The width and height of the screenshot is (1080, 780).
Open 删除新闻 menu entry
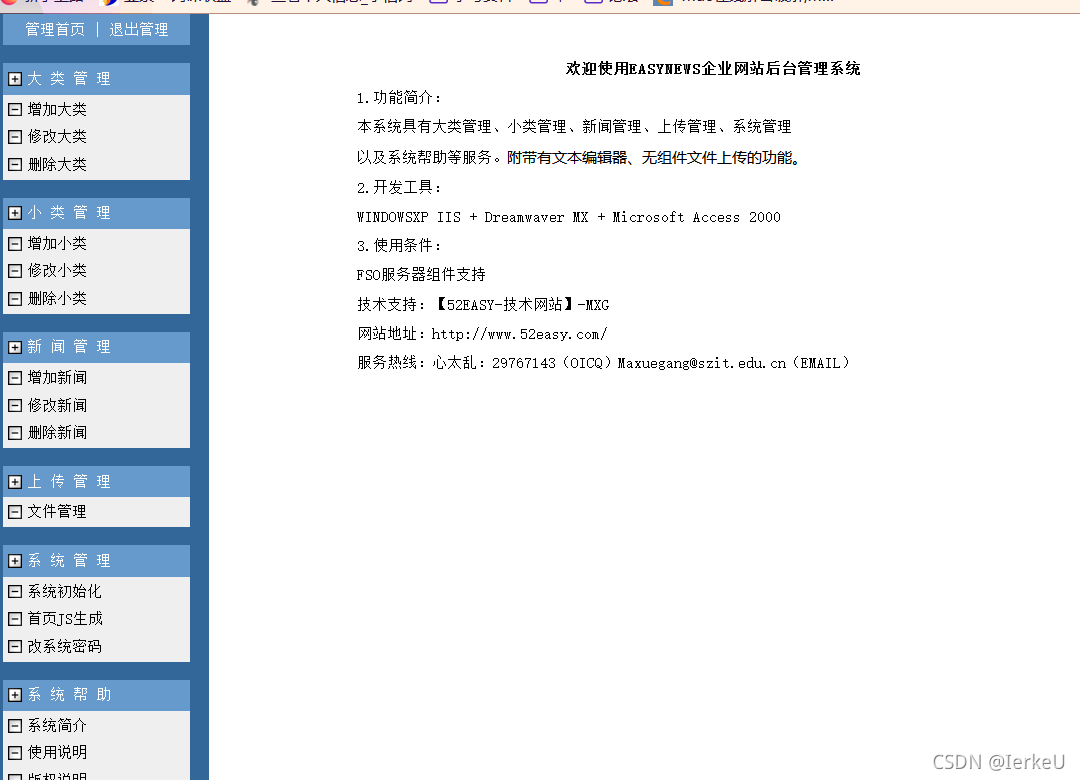(x=57, y=433)
